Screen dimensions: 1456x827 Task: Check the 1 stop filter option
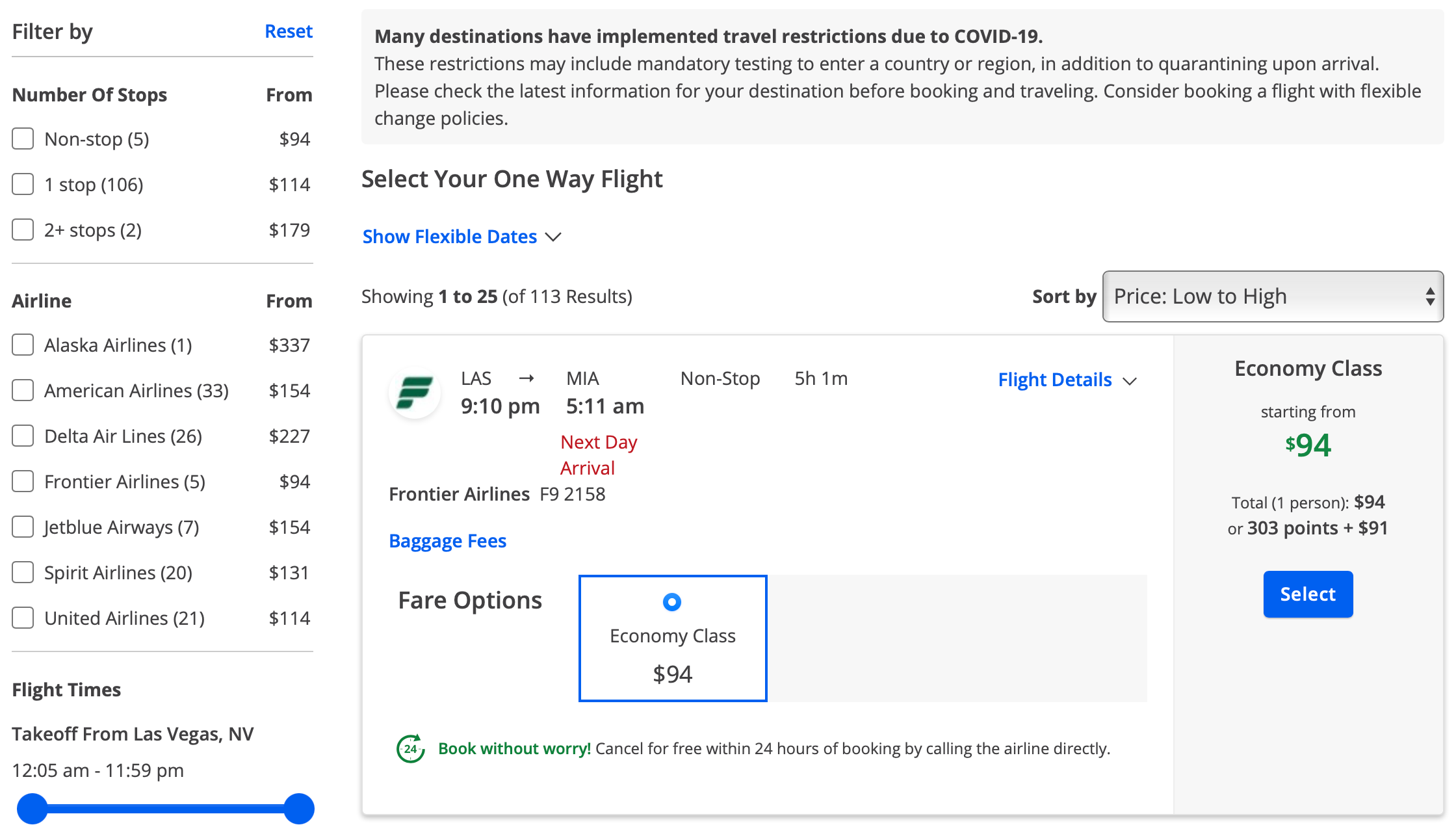22,184
